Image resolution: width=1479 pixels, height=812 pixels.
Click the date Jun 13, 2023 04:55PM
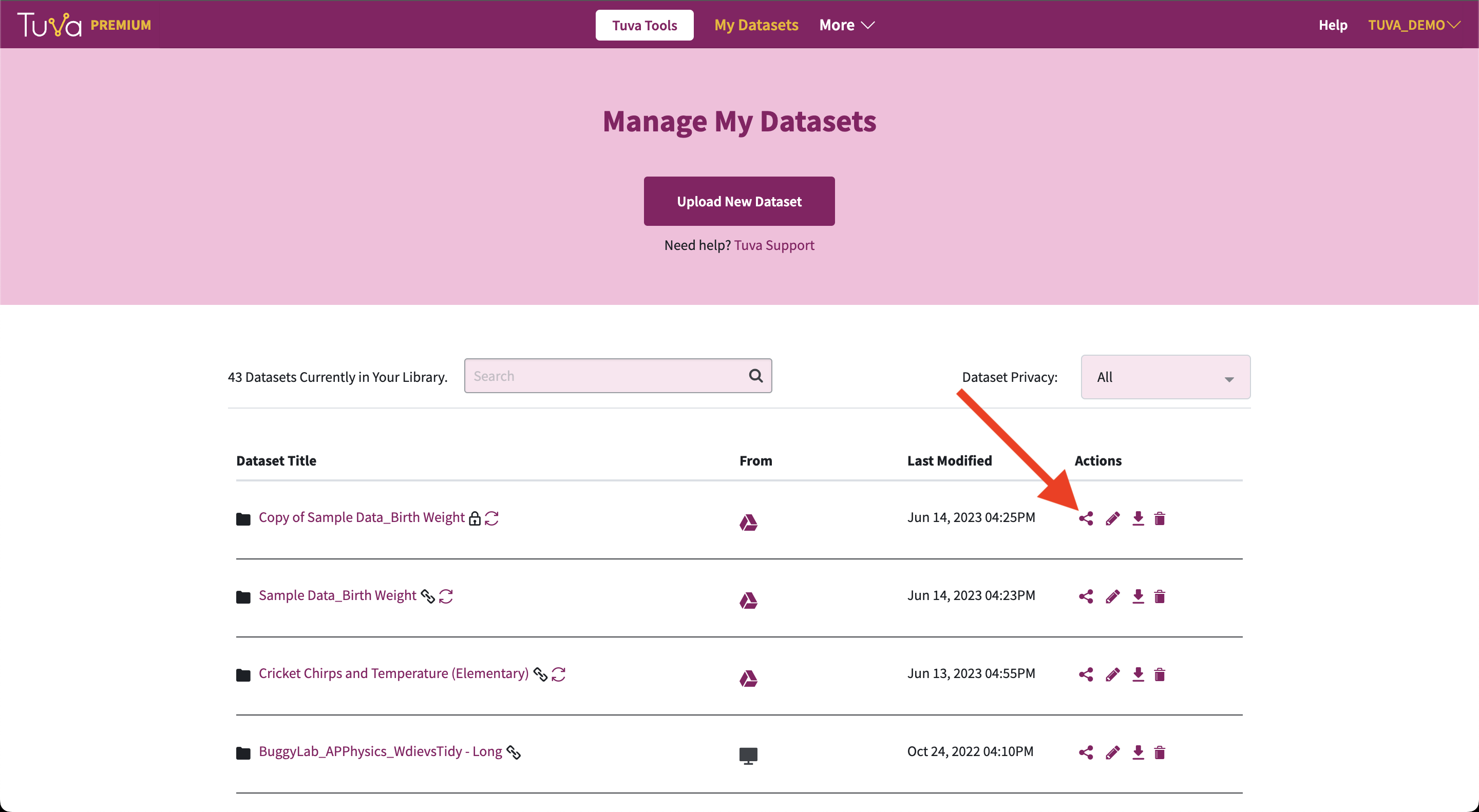click(971, 673)
